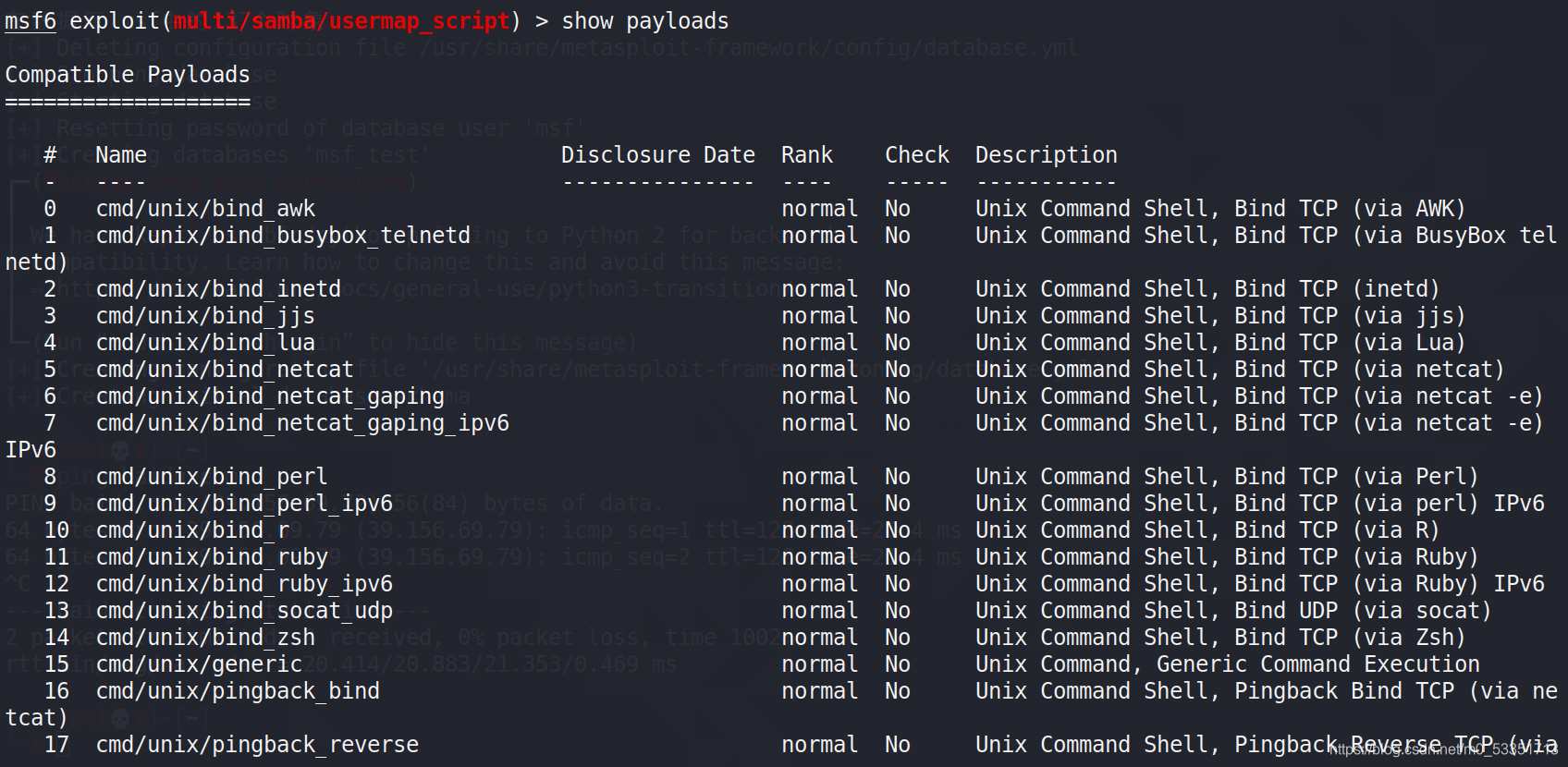Image resolution: width=1568 pixels, height=767 pixels.
Task: Select payload name cmd/unix/pingback_reverse
Action: point(257,745)
